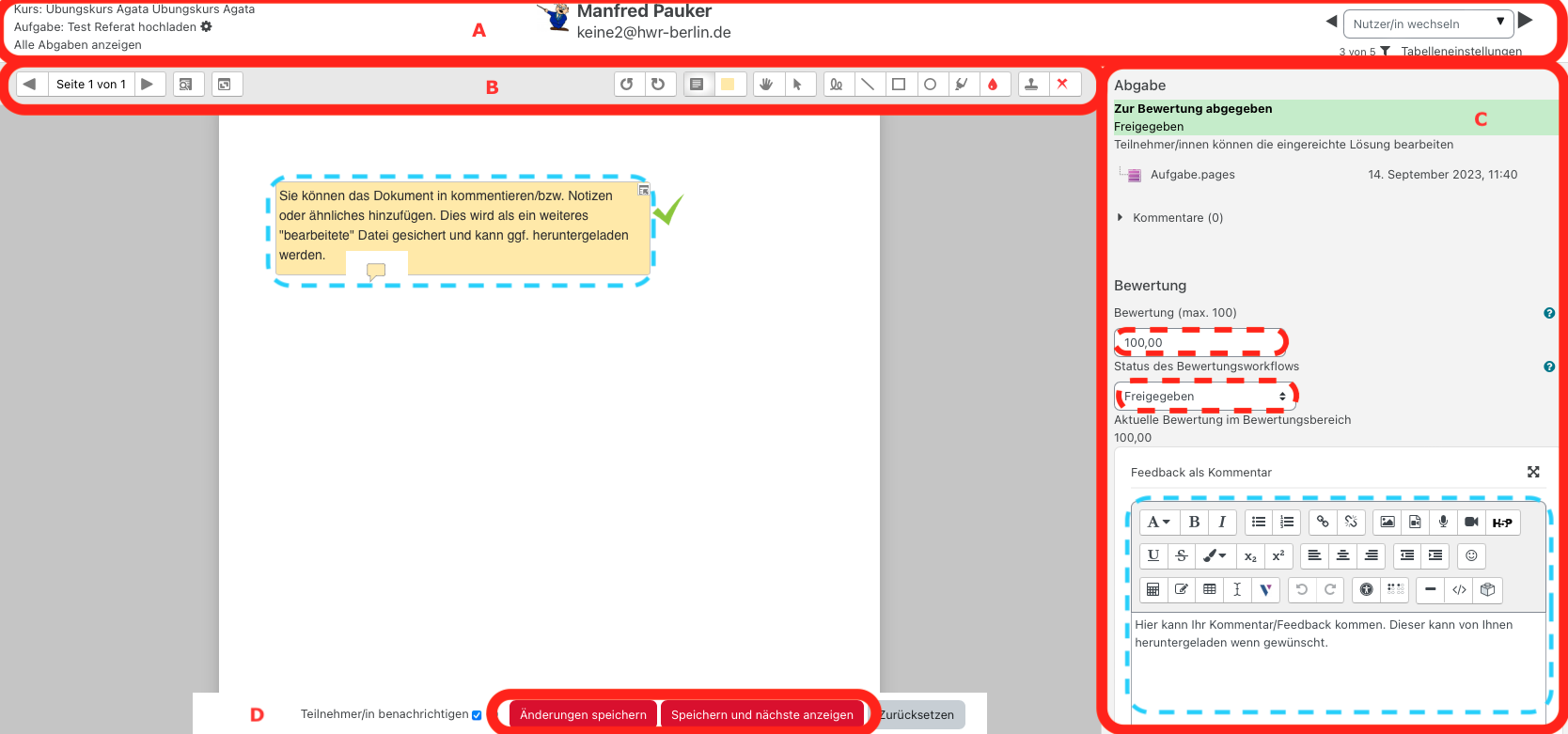
Task: Select the pen drawing tool
Action: (x=836, y=85)
